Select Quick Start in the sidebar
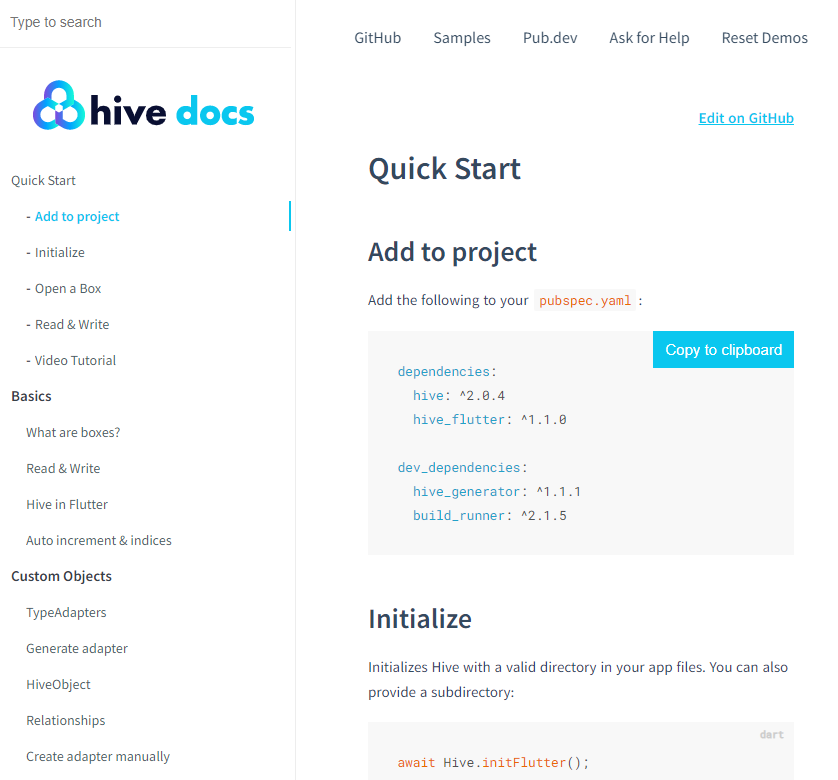838x780 pixels. pyautogui.click(x=43, y=181)
